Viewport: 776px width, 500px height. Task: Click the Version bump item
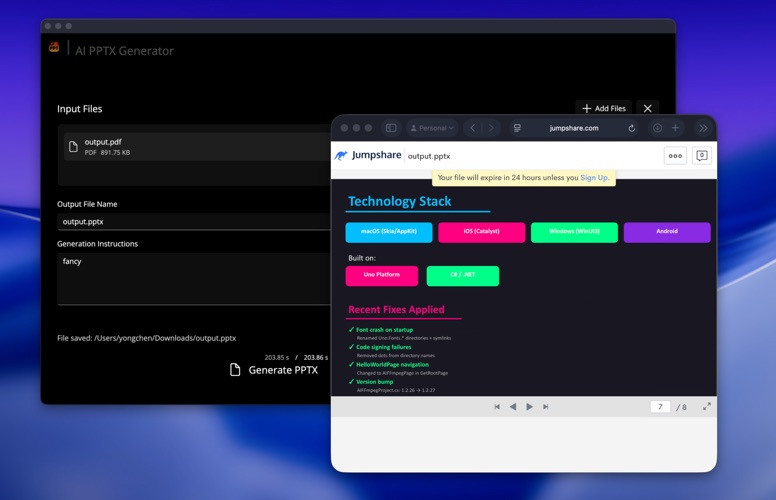(x=375, y=382)
